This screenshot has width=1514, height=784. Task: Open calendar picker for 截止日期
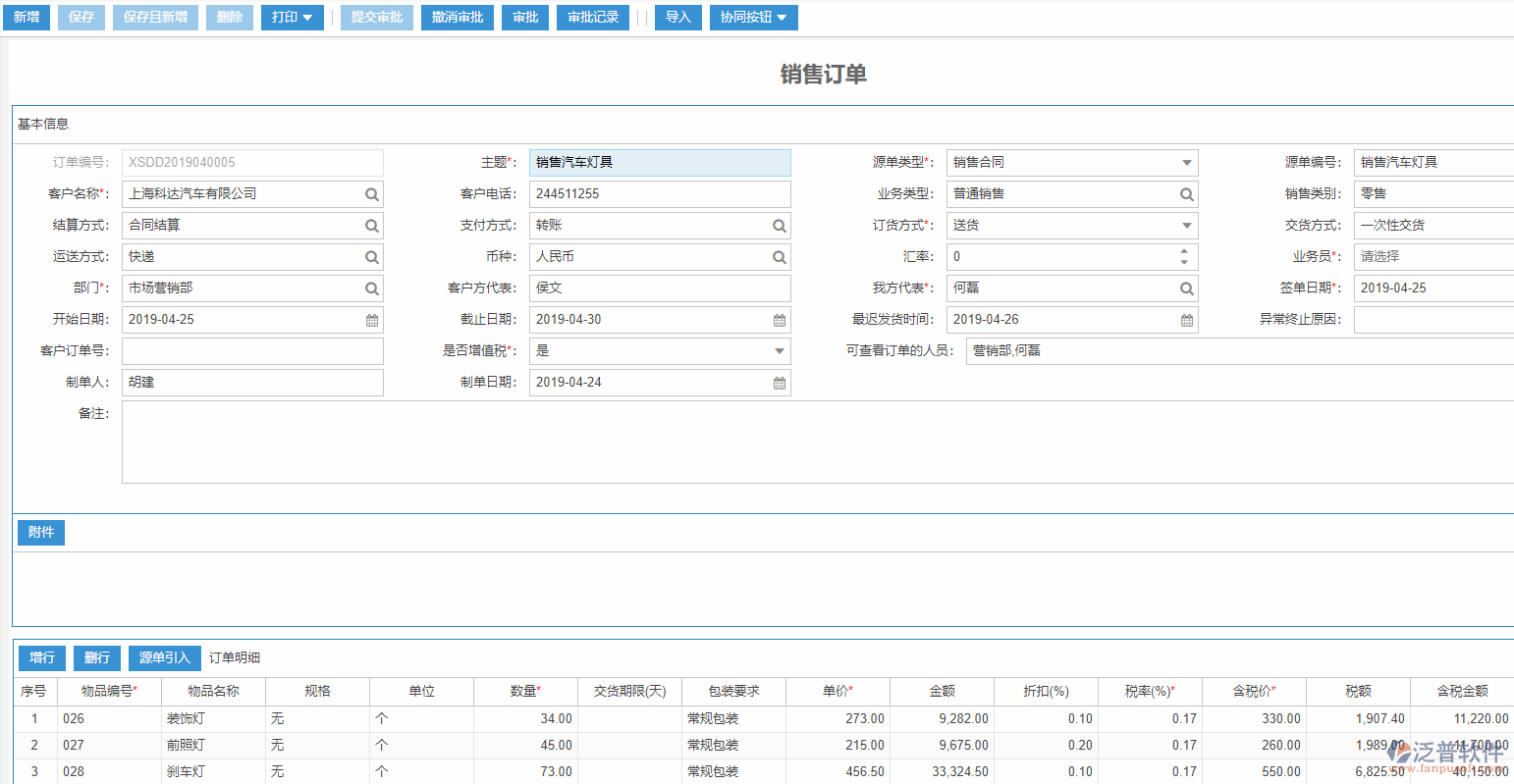click(780, 320)
